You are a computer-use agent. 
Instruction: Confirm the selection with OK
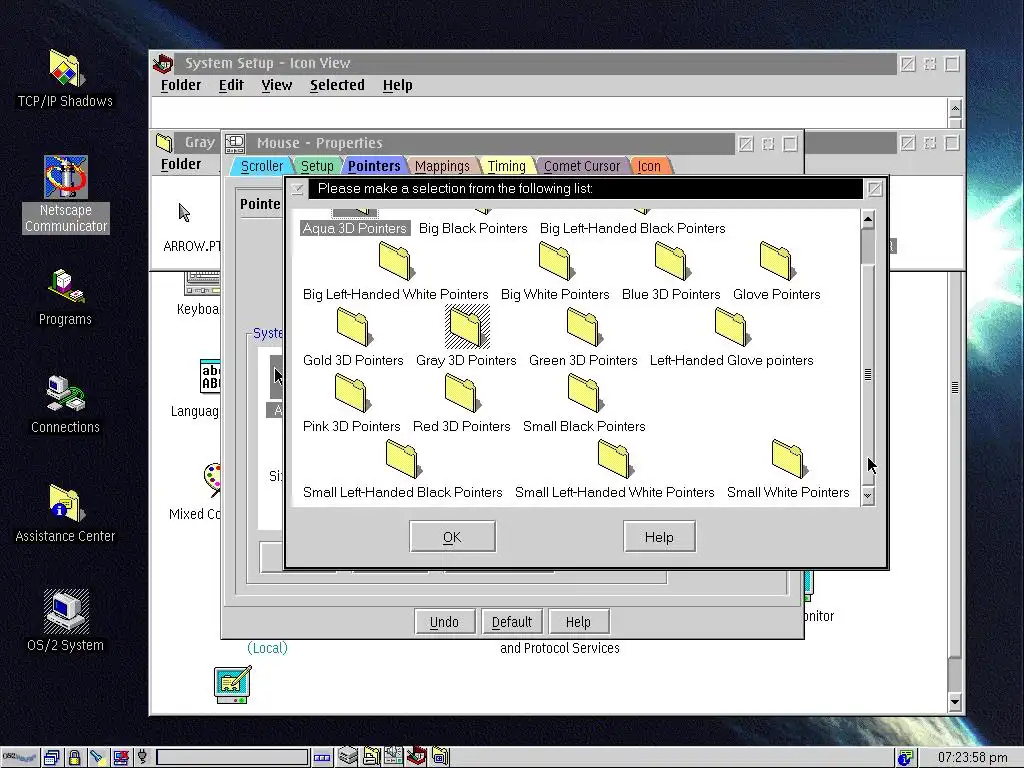tap(452, 537)
